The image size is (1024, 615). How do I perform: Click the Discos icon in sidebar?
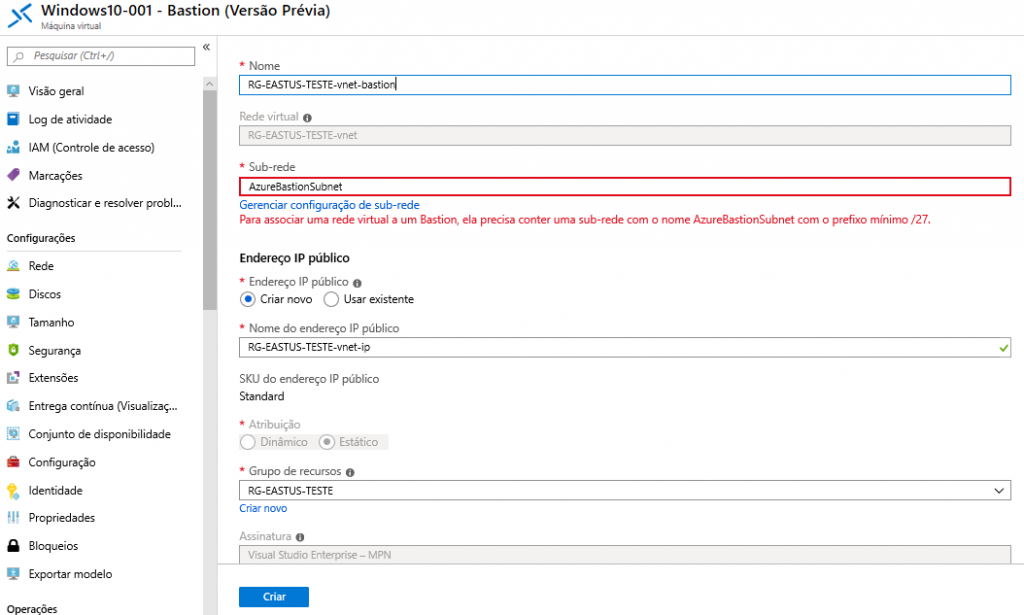tap(13, 294)
